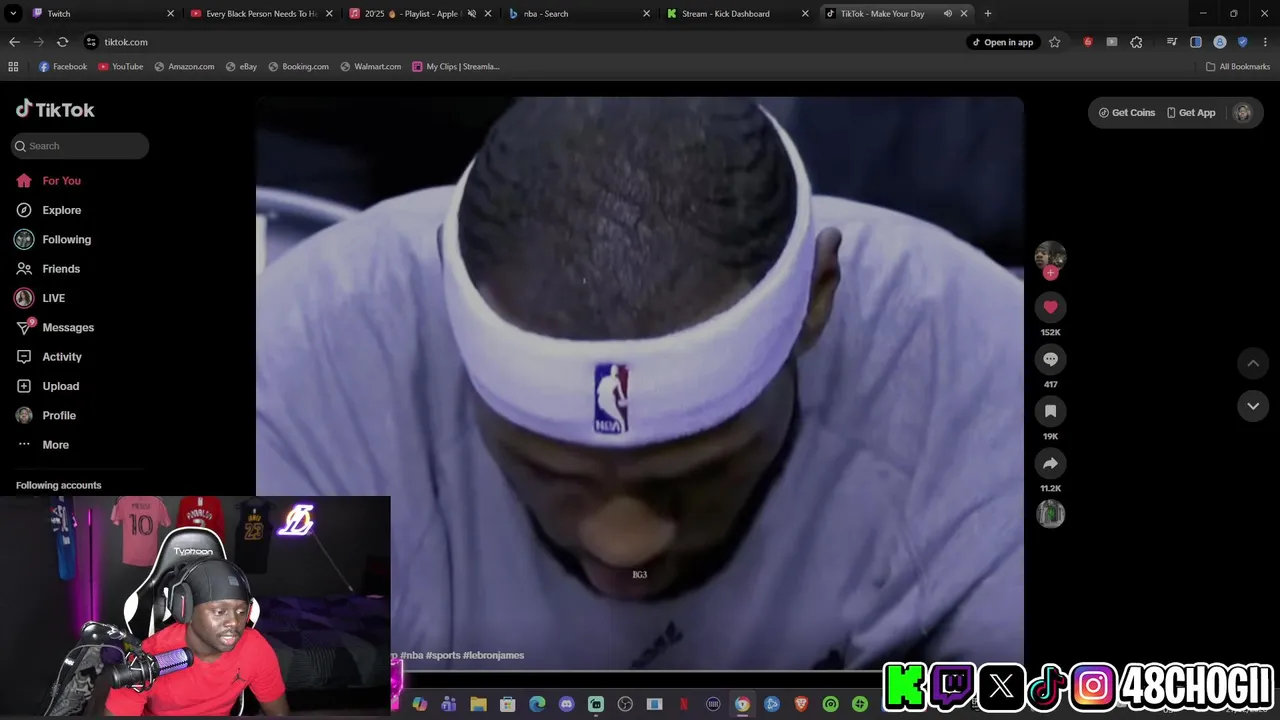Click the Get App button
Viewport: 1280px width, 720px height.
tap(1191, 113)
